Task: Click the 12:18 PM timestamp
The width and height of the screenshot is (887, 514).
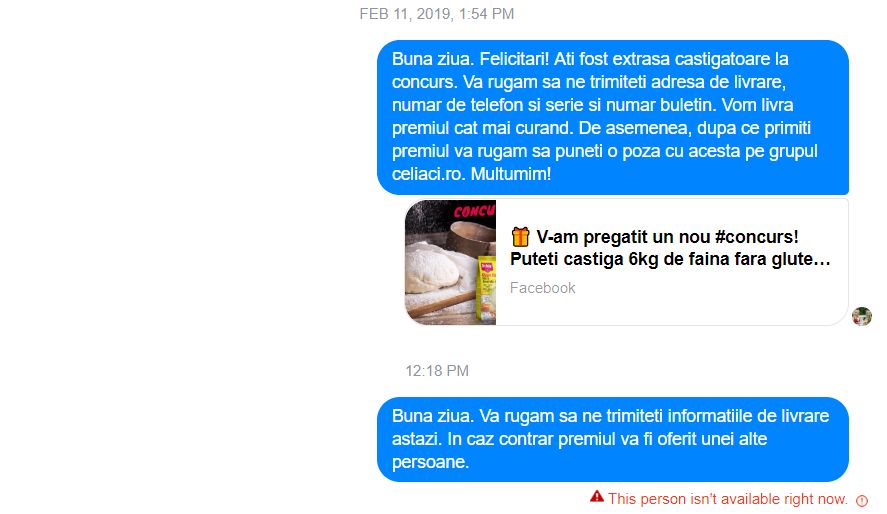Action: 437,371
